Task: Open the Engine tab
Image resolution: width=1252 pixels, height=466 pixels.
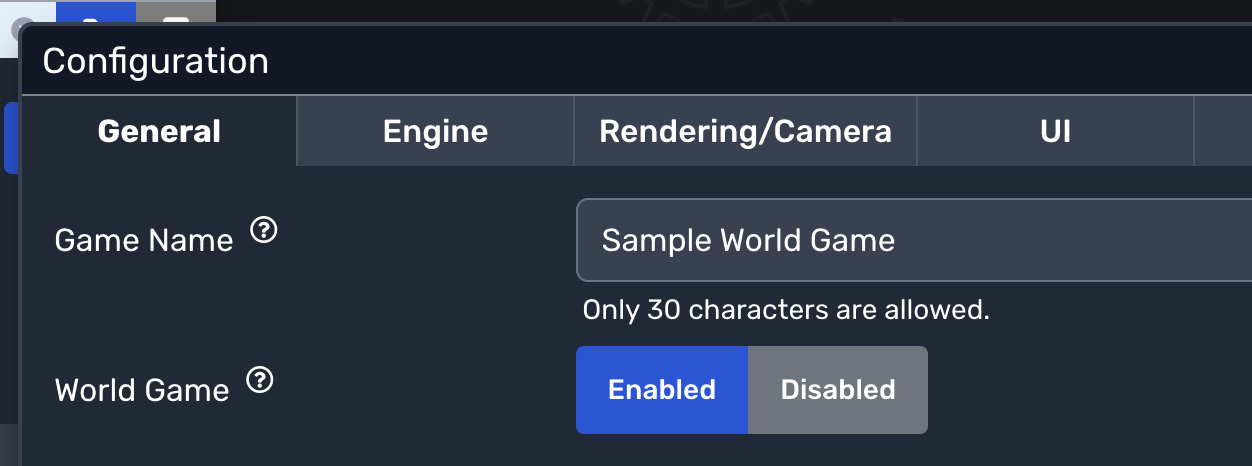Action: point(435,131)
